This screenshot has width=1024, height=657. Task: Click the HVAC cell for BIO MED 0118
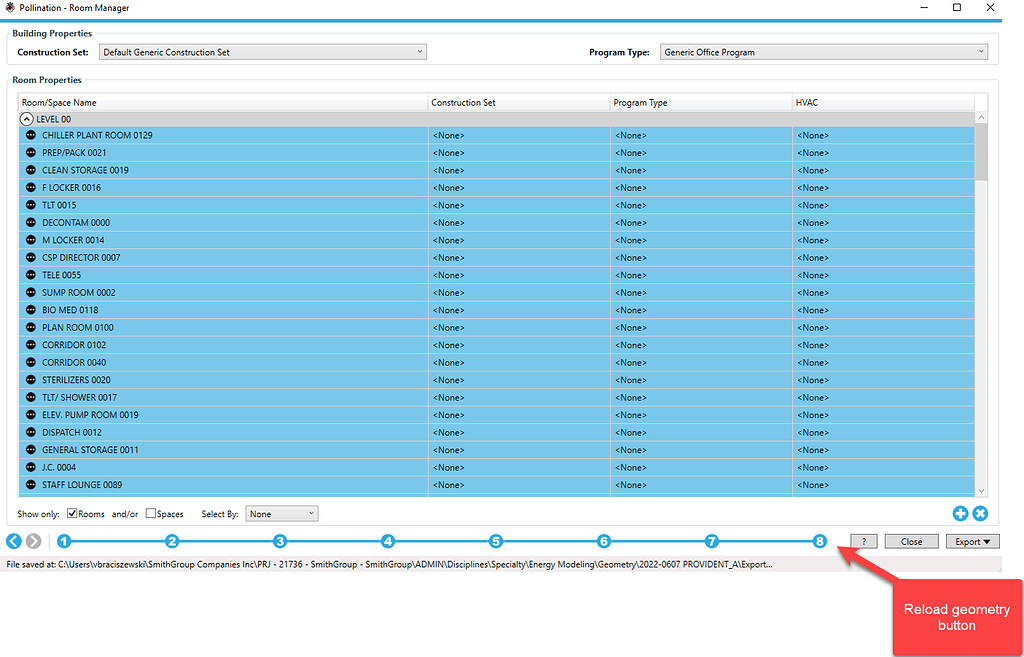coord(880,310)
